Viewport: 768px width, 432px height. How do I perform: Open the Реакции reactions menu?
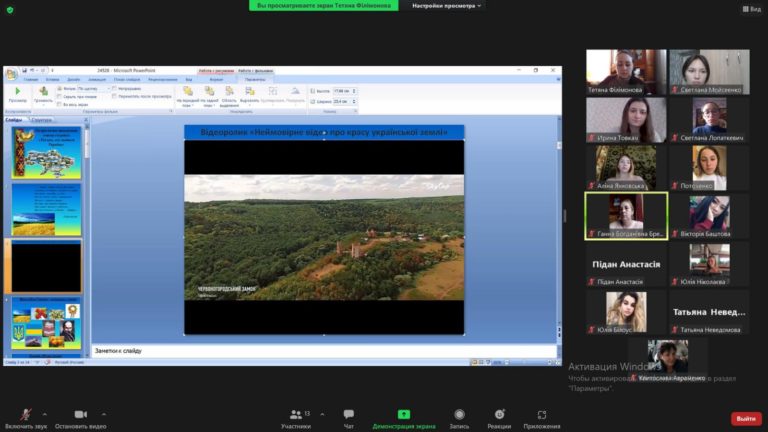point(499,416)
